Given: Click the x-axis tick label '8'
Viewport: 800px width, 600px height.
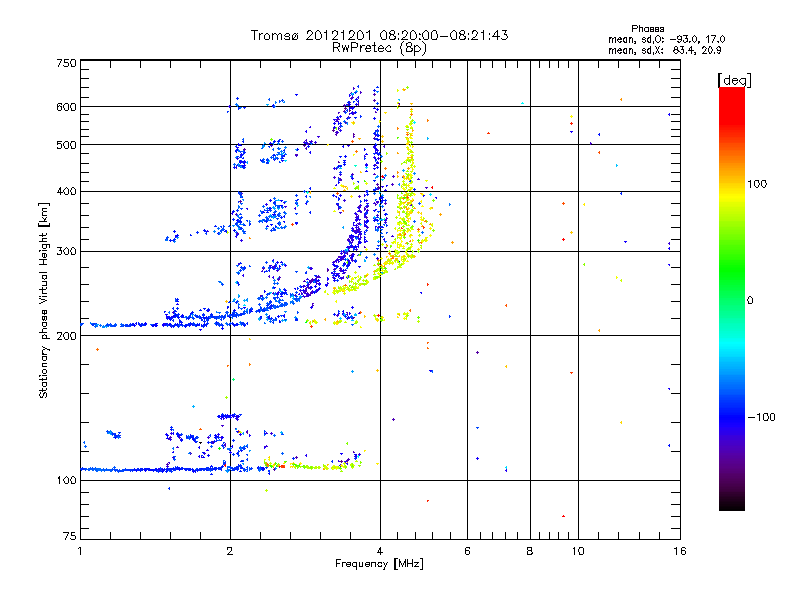Looking at the screenshot, I should [530, 551].
